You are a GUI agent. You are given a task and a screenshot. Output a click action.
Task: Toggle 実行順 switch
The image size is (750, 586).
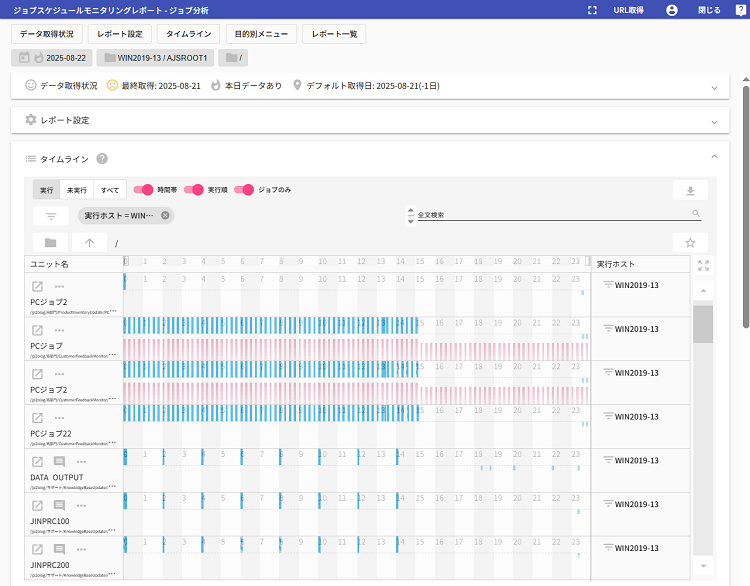(194, 190)
